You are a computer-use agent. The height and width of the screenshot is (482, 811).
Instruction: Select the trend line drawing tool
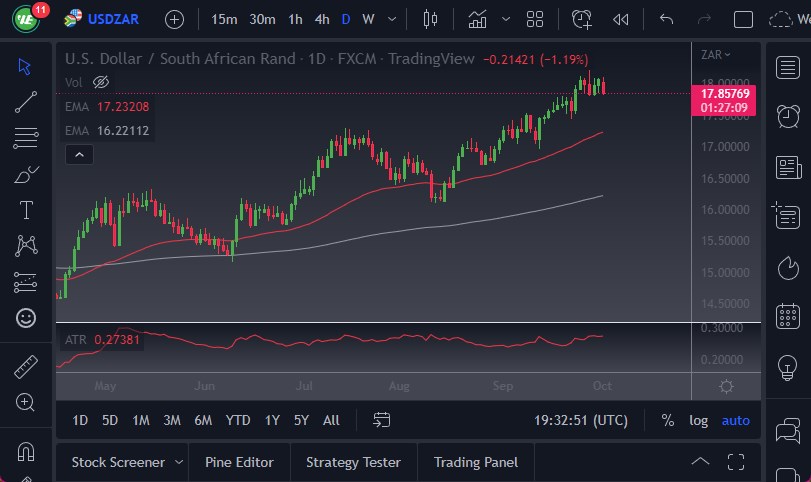tap(26, 101)
